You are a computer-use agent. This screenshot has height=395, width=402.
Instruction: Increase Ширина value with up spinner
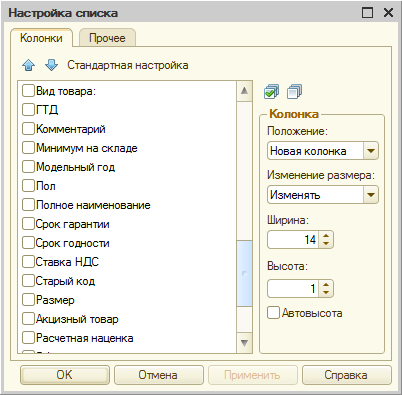[326, 236]
